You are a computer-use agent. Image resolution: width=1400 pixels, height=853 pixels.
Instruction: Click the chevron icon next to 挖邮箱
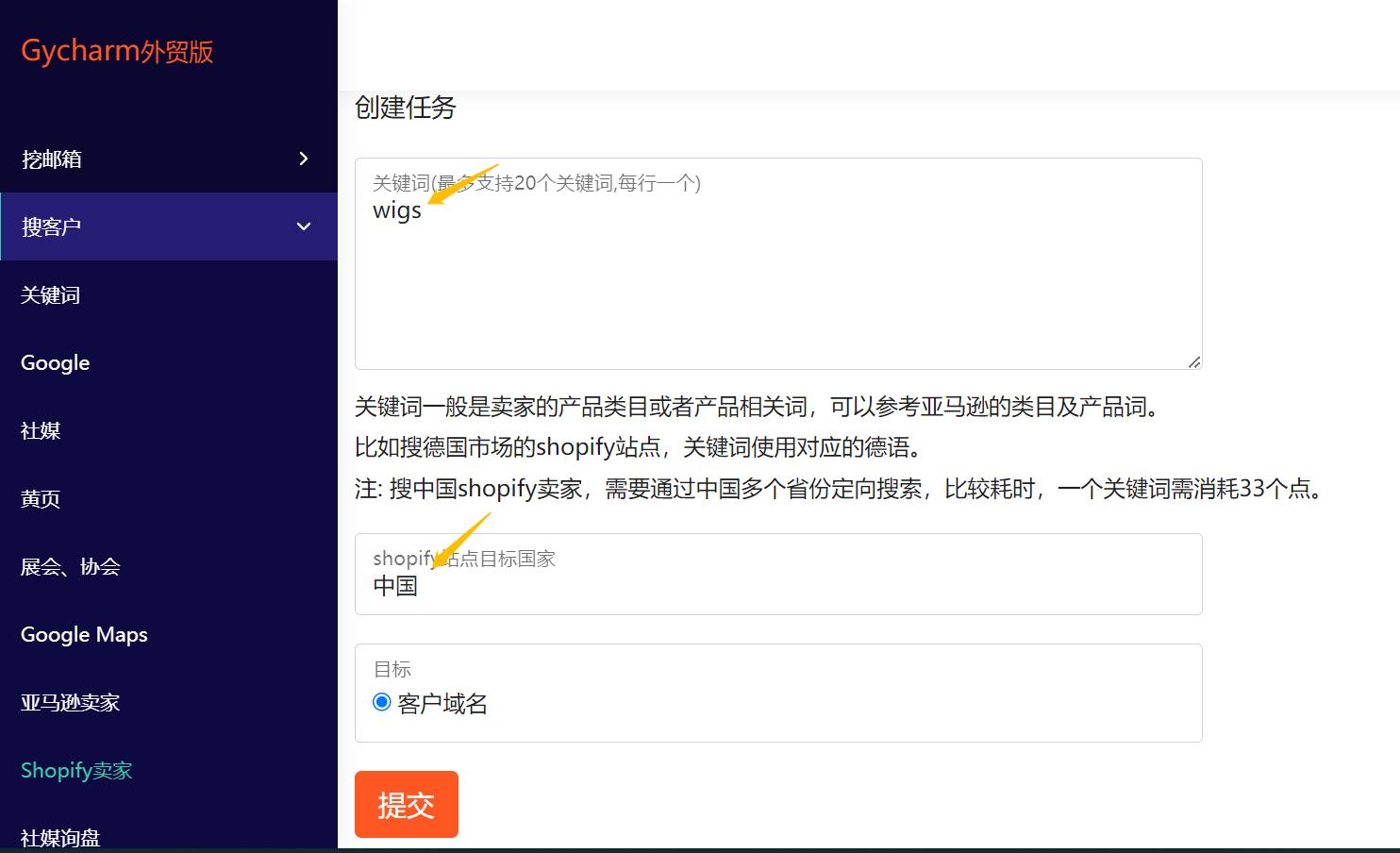point(303,159)
